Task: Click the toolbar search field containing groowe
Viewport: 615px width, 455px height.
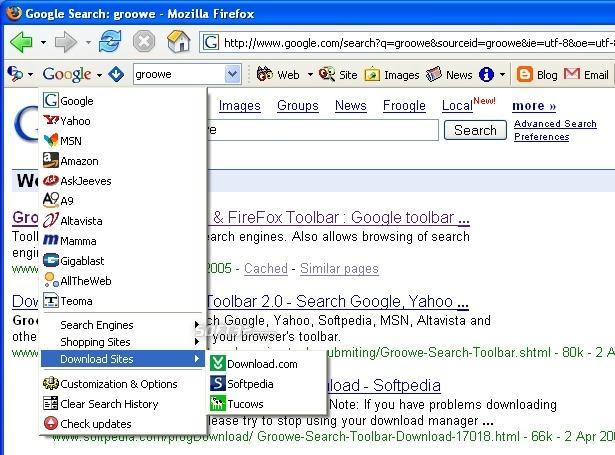Action: point(179,74)
